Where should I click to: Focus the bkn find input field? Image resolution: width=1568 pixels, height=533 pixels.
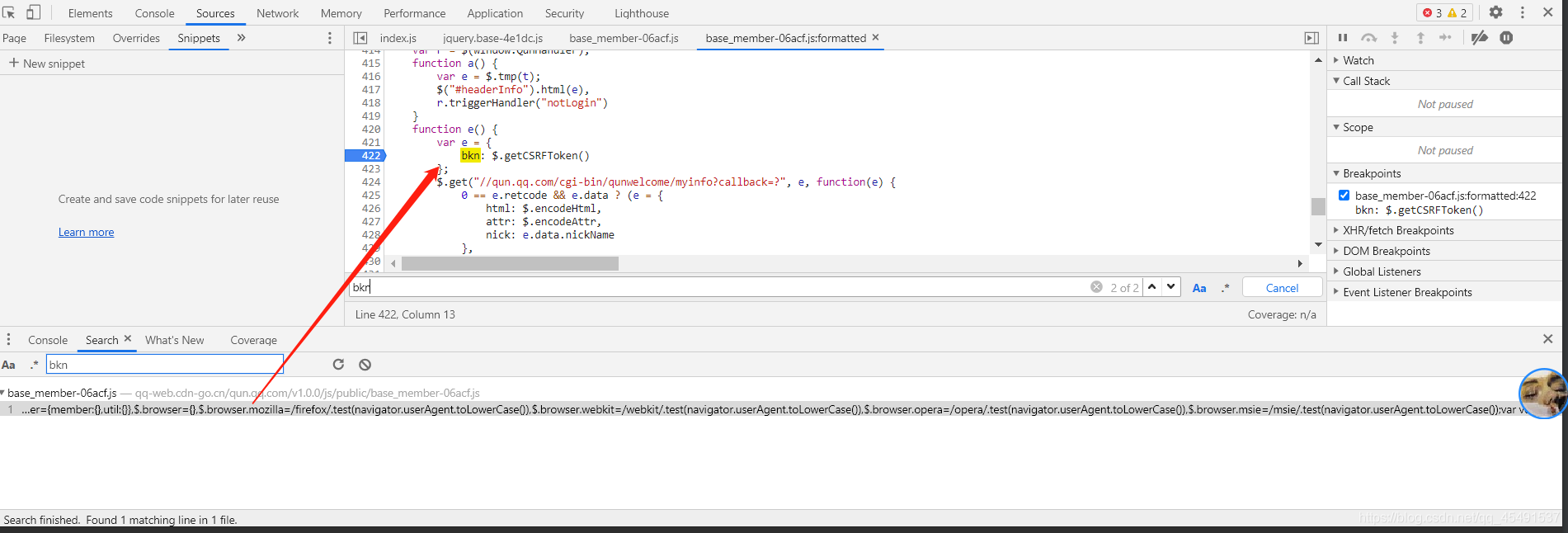tap(718, 287)
